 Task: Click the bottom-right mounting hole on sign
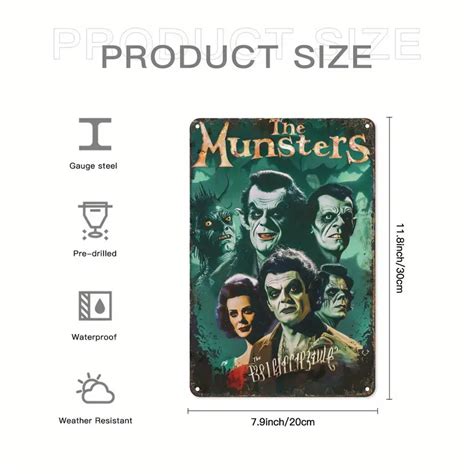pos(367,389)
